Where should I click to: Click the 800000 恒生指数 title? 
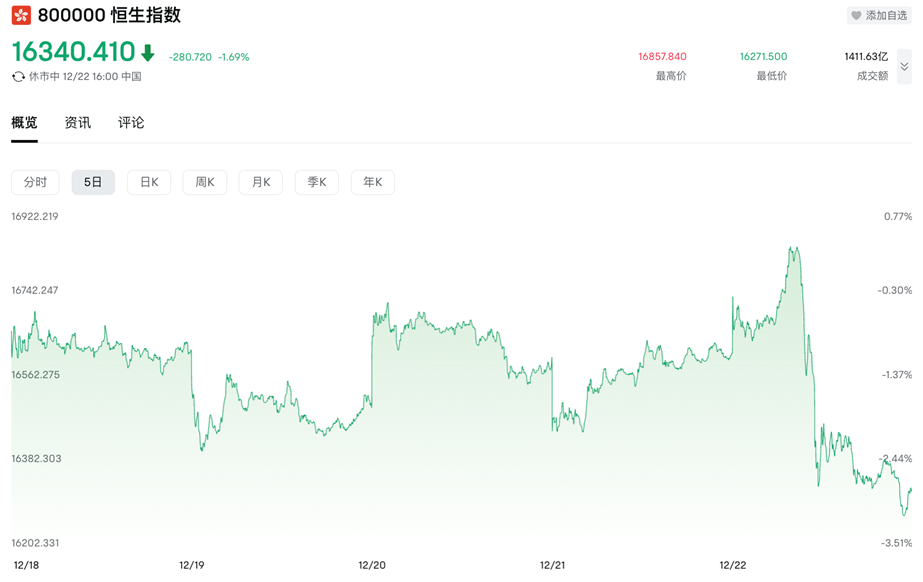109,15
